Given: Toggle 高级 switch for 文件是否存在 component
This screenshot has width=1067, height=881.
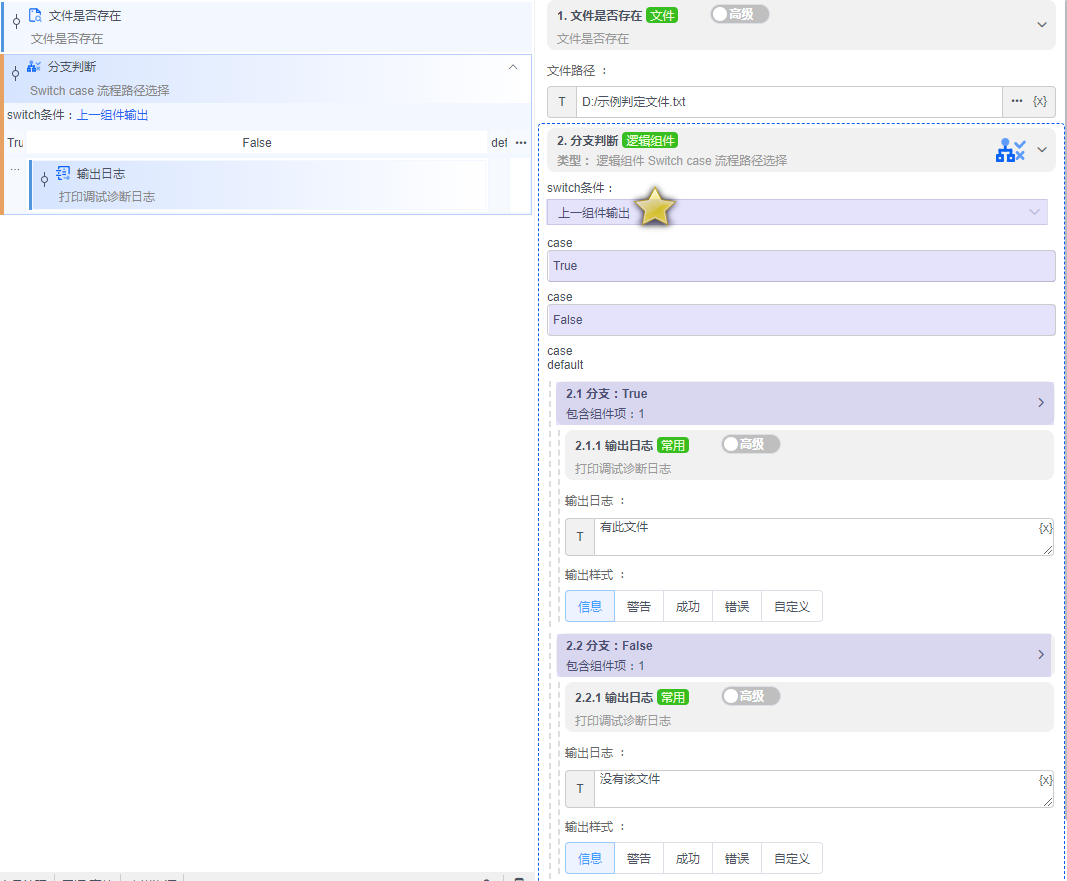Looking at the screenshot, I should coord(739,14).
